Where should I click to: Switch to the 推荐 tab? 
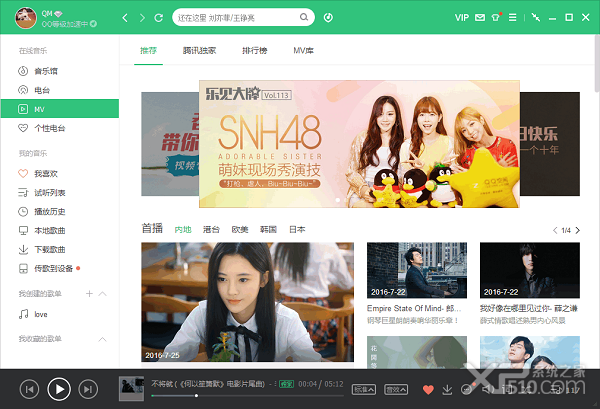(x=148, y=51)
